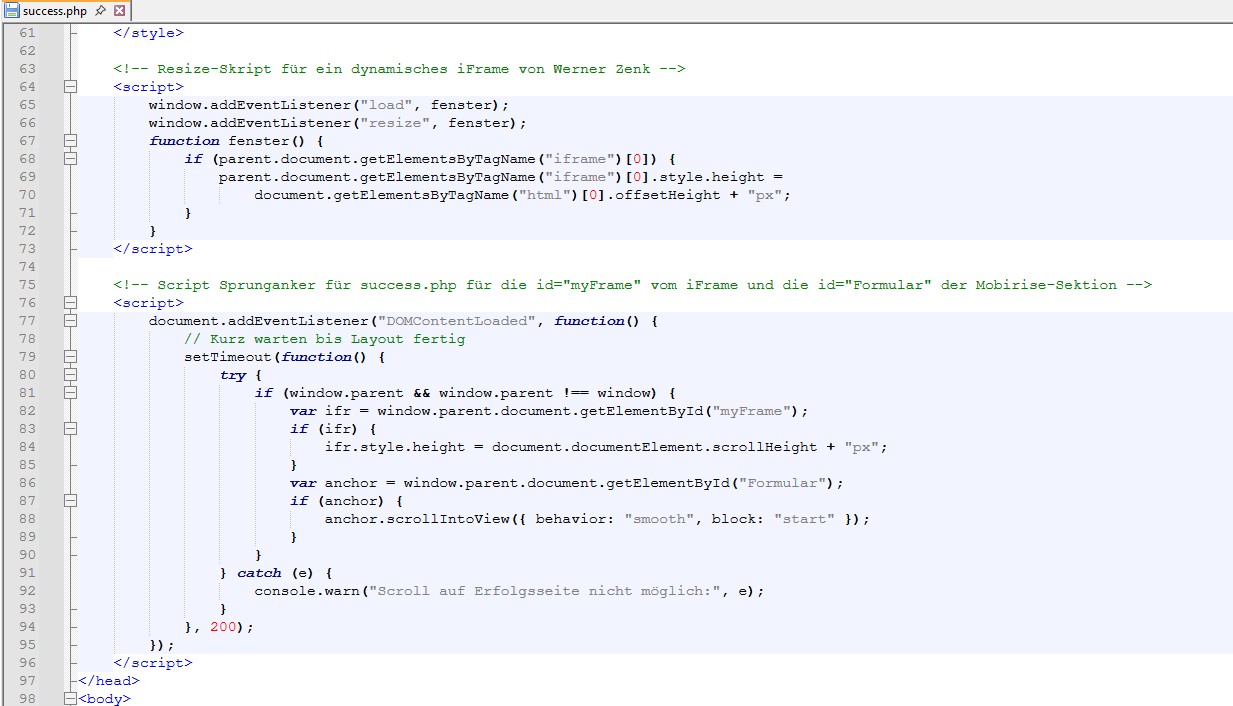The width and height of the screenshot is (1233, 706).
Task: Click line number 97 in the margin
Action: tap(27, 681)
